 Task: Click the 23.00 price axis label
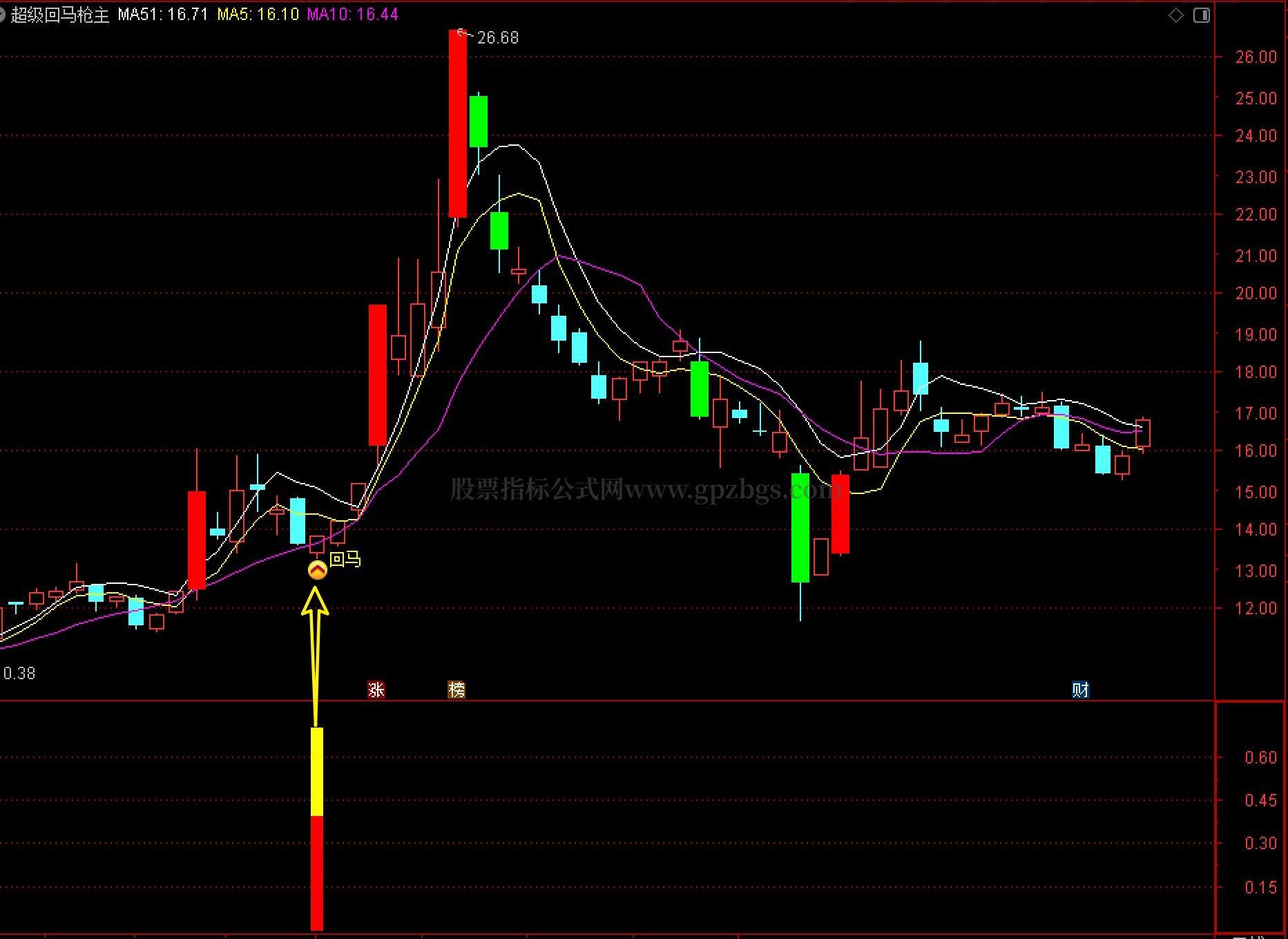(x=1256, y=178)
